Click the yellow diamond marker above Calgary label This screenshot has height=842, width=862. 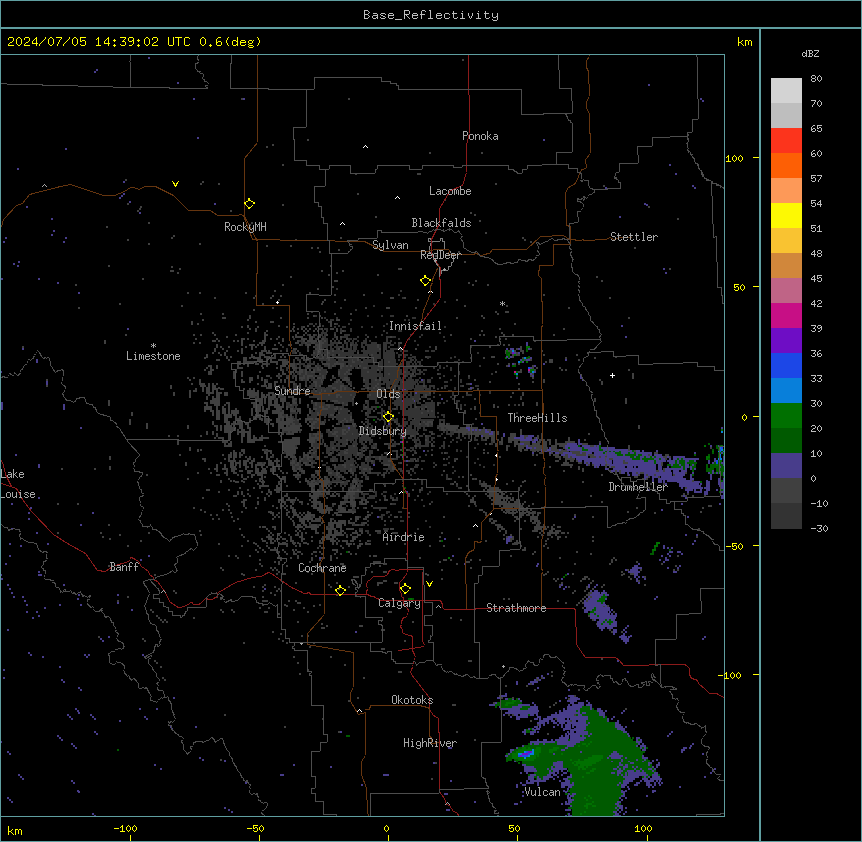point(405,589)
